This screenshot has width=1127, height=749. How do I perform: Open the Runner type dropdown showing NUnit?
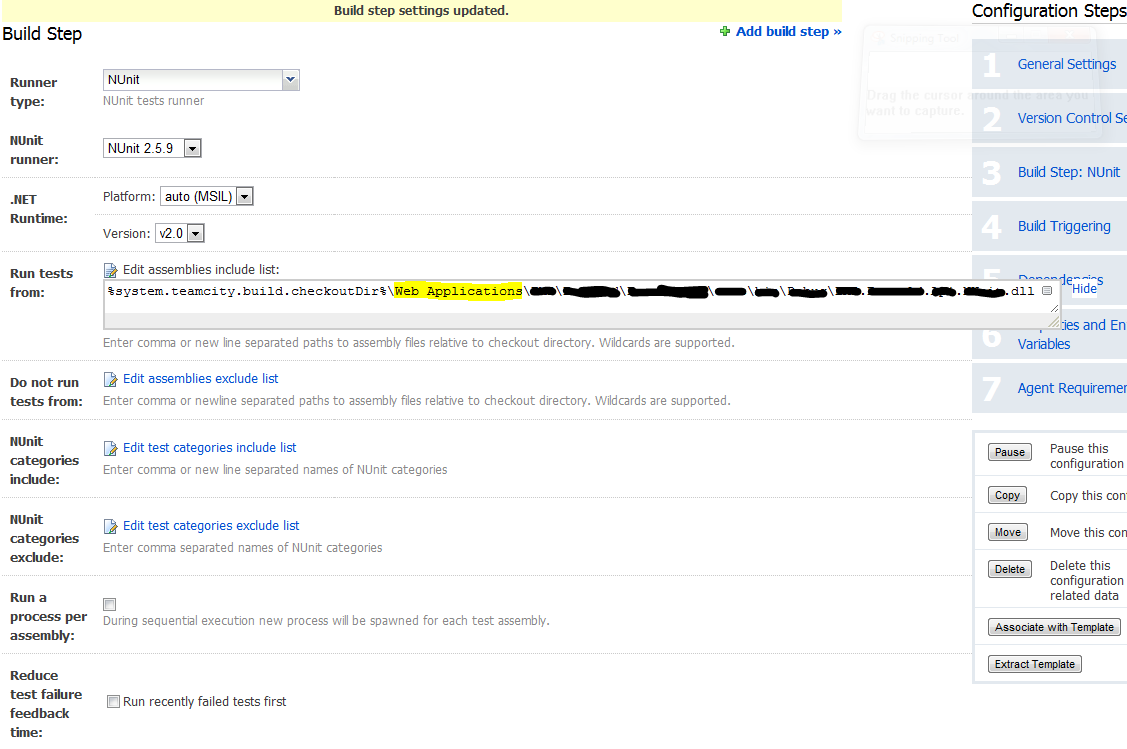[201, 80]
